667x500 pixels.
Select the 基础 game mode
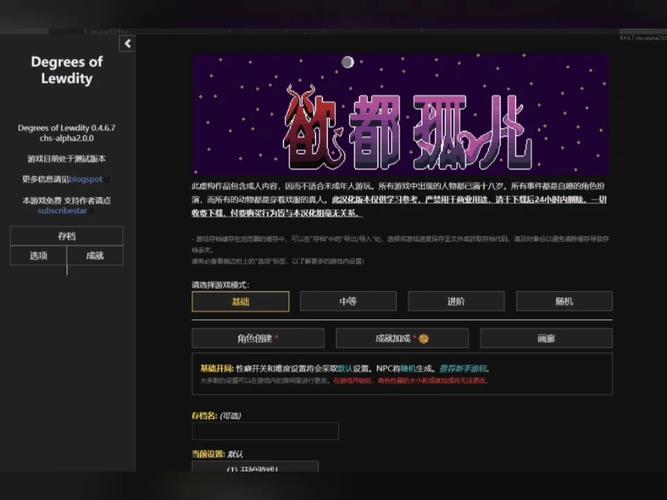click(240, 302)
